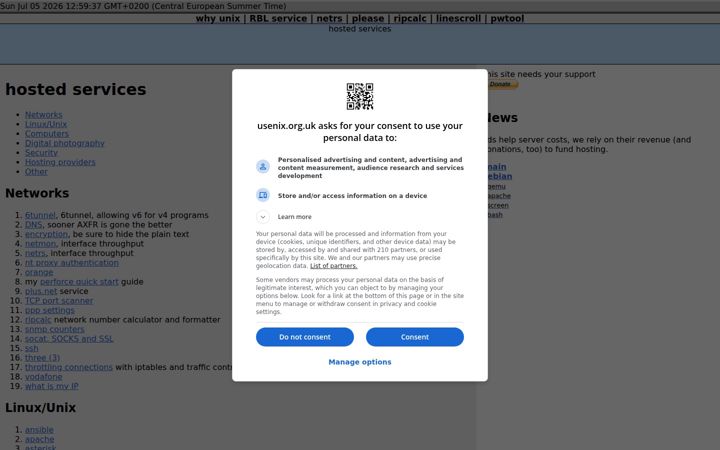Click the Consent button

(415, 337)
